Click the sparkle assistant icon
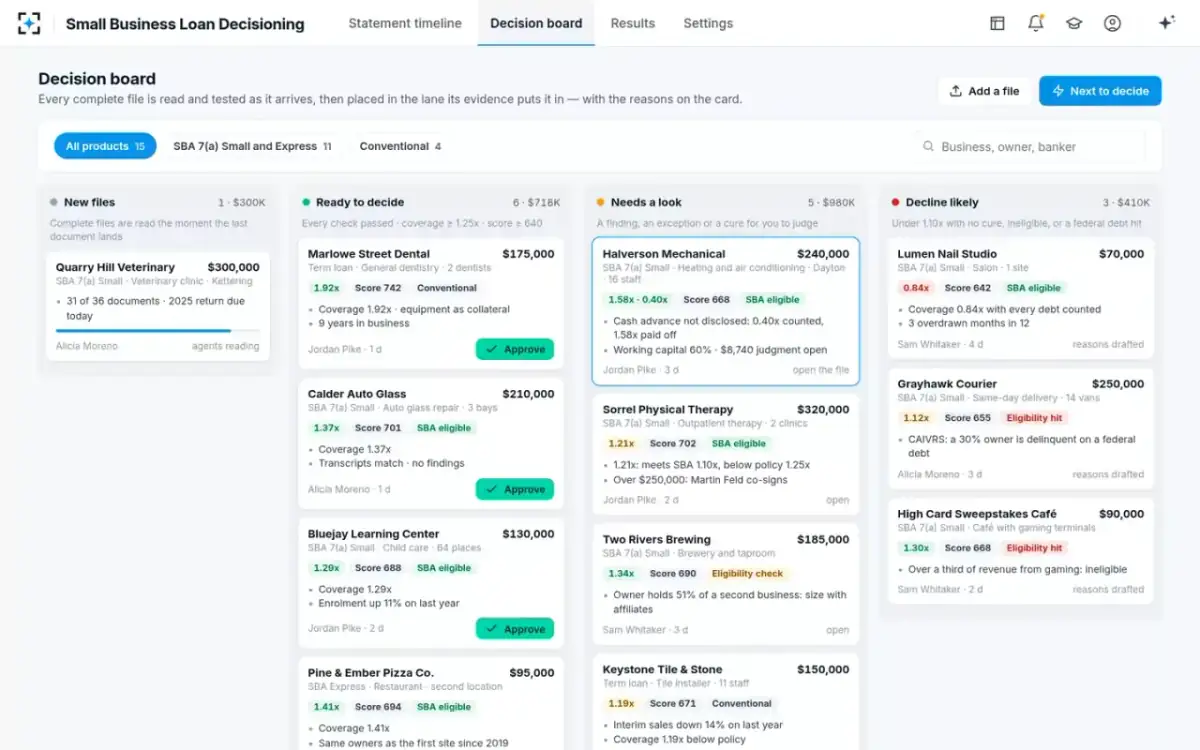1200x750 pixels. click(x=1166, y=23)
